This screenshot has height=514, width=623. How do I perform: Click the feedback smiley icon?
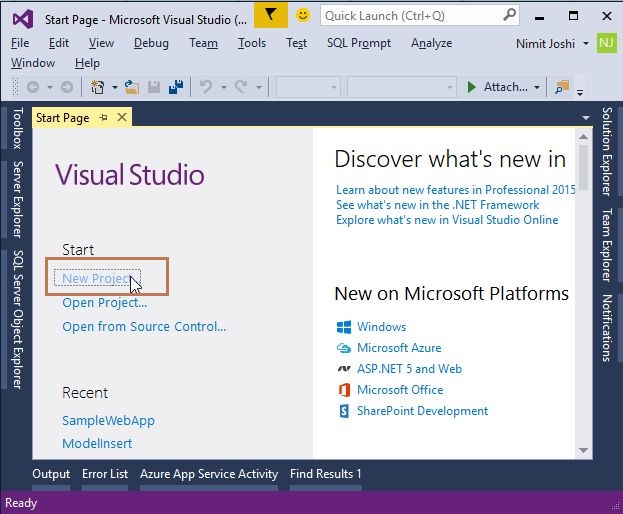click(303, 15)
